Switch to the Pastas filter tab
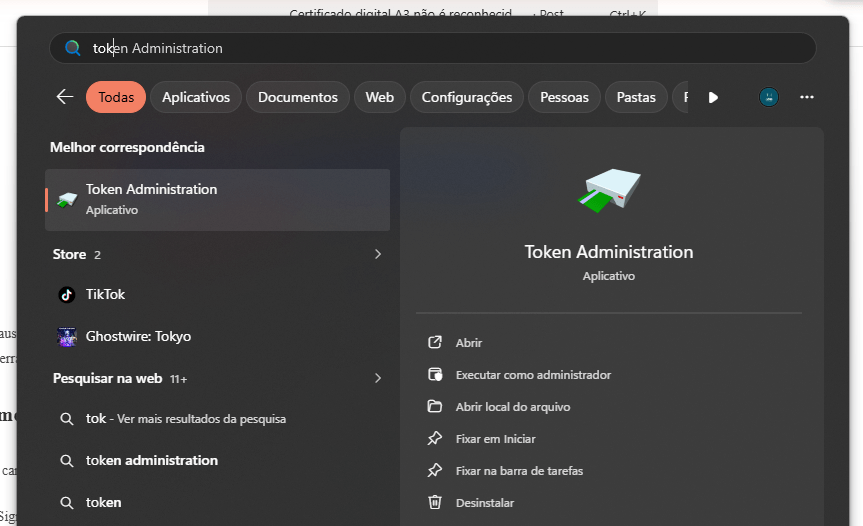The width and height of the screenshot is (863, 526). 636,97
